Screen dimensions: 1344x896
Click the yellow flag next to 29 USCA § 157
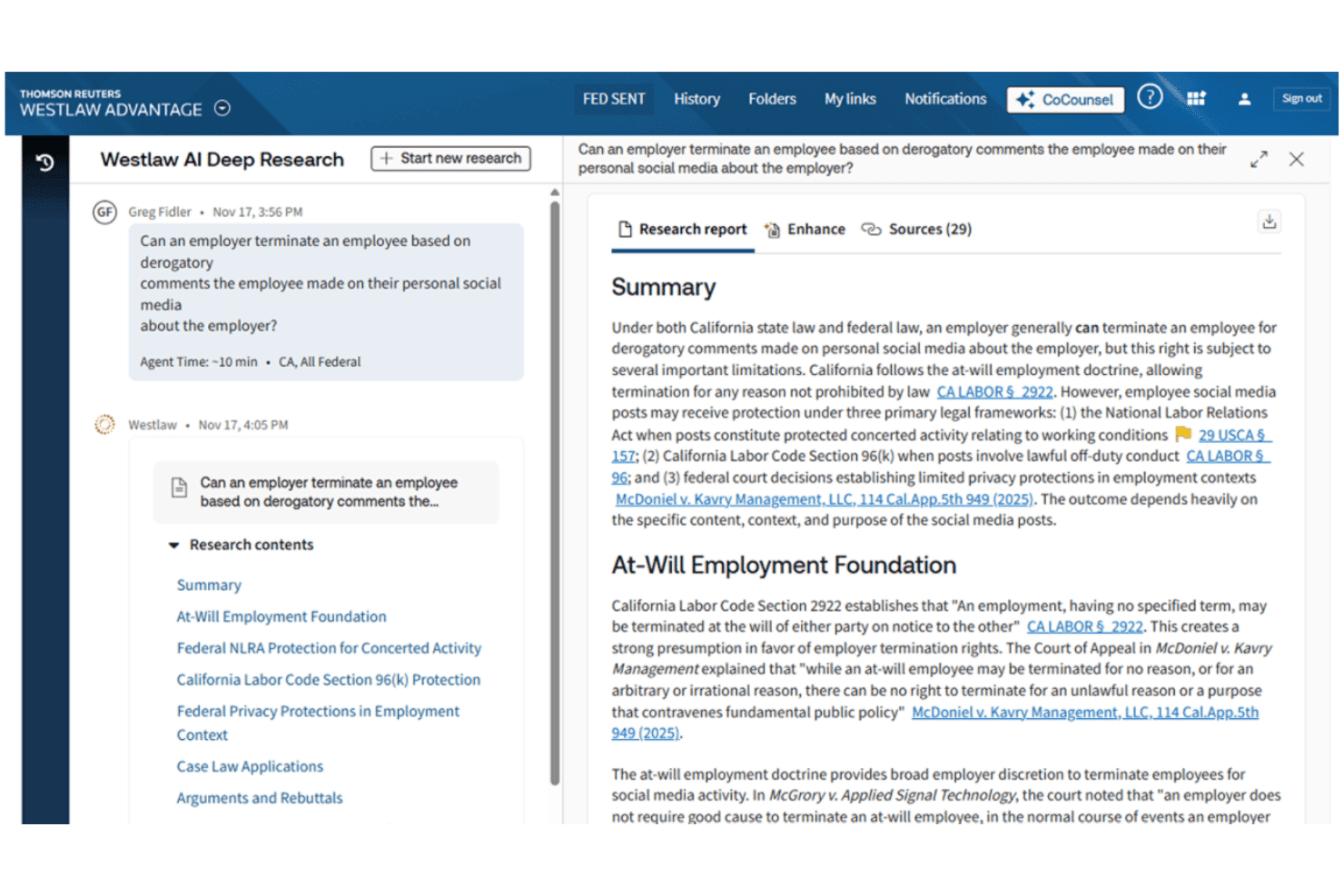tap(1183, 434)
